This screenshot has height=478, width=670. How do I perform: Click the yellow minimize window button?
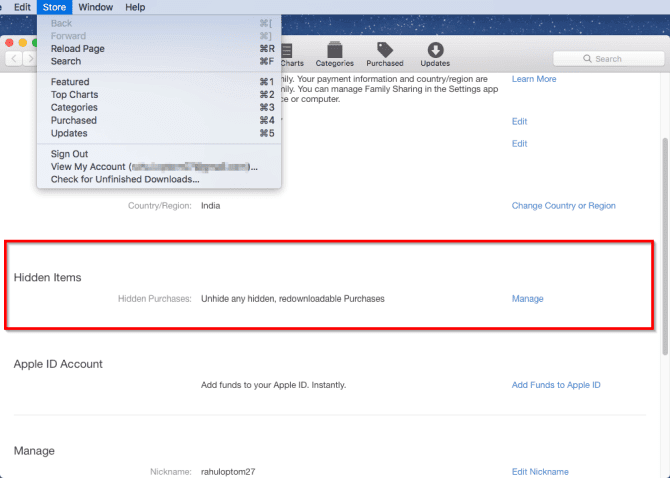(x=23, y=42)
